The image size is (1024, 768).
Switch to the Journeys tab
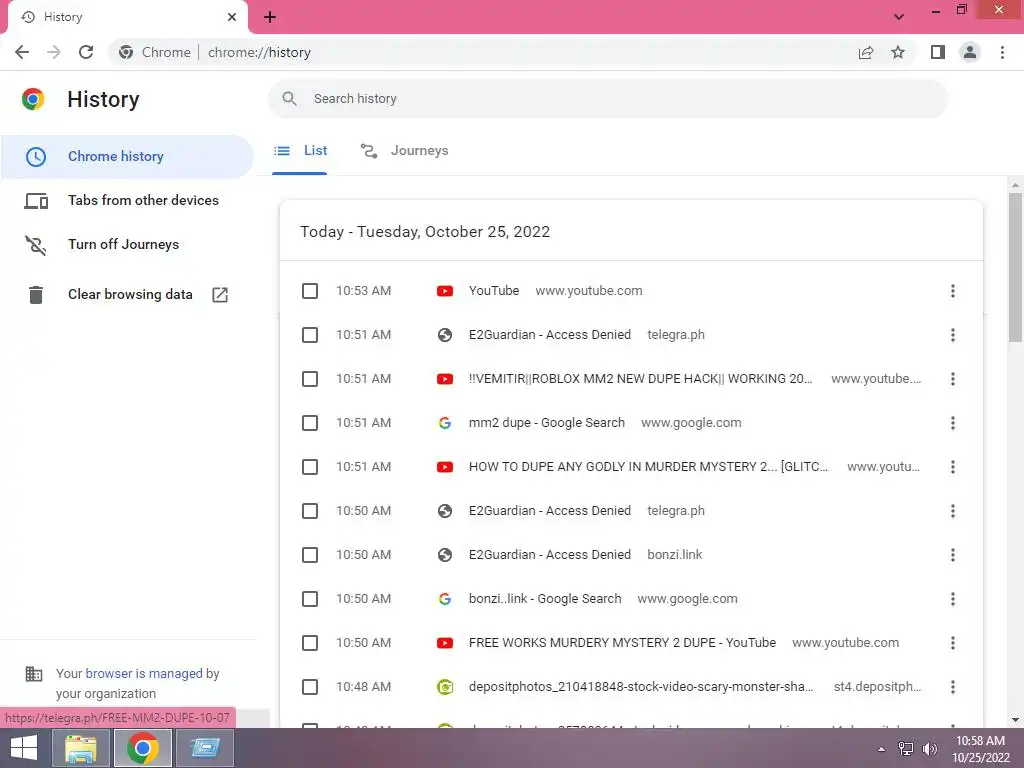click(x=405, y=151)
